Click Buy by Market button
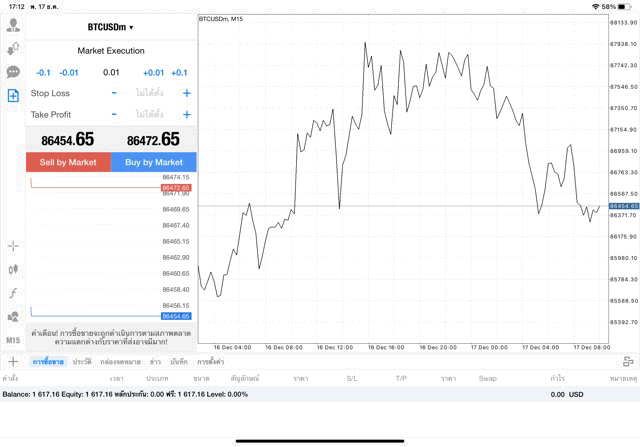640x447 pixels. (154, 162)
